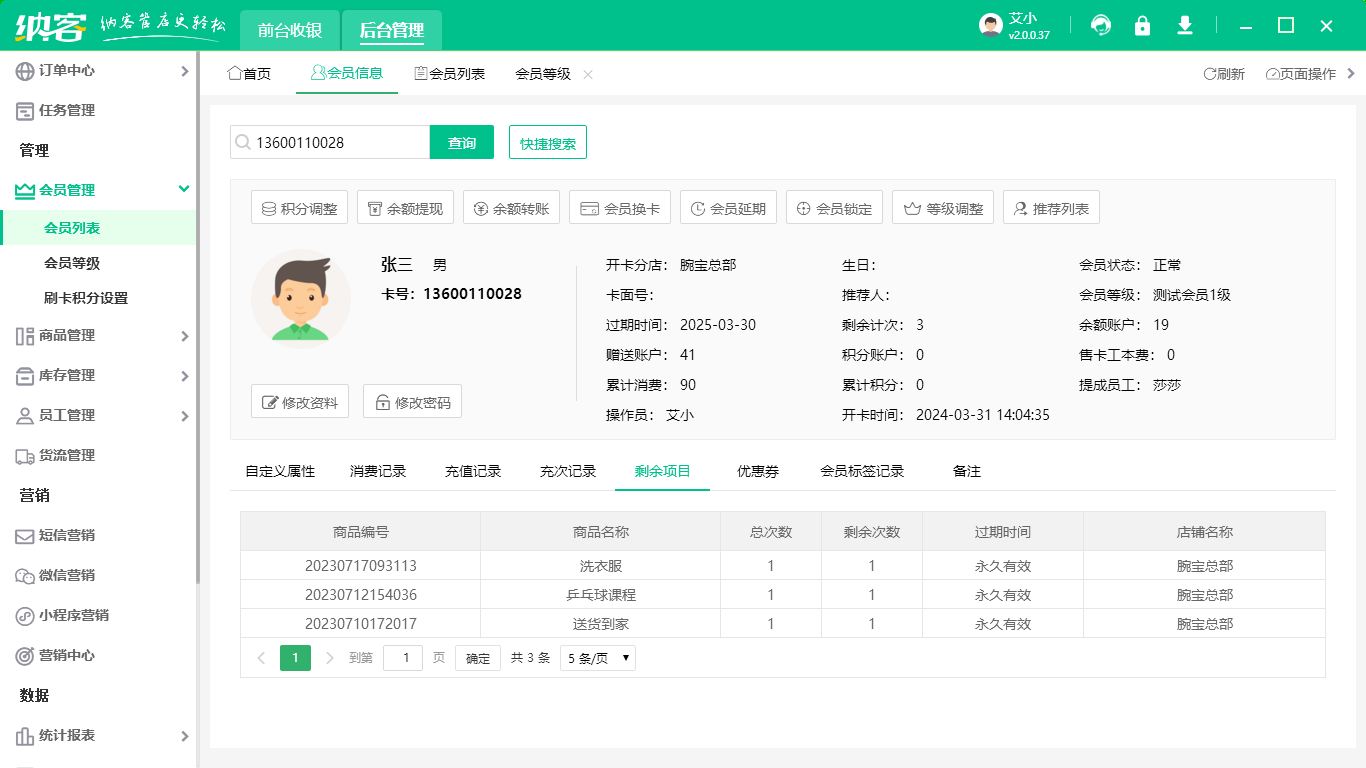
Task: Open 会员锁定 member lock
Action: click(x=834, y=209)
